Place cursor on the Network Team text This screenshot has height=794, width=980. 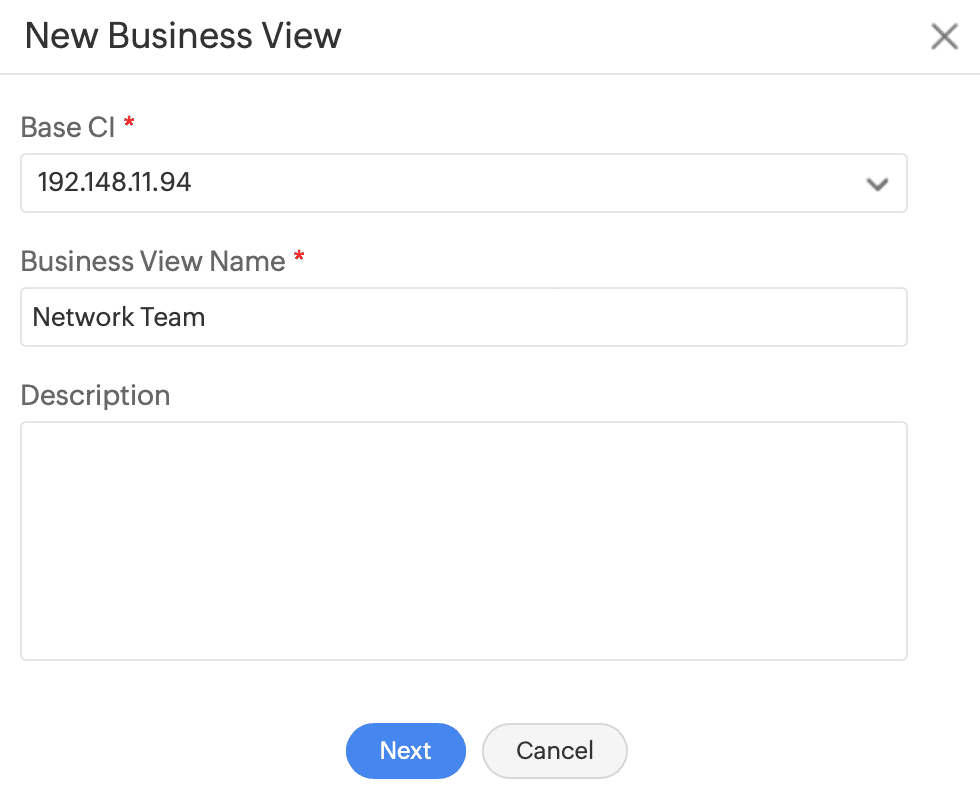(119, 317)
